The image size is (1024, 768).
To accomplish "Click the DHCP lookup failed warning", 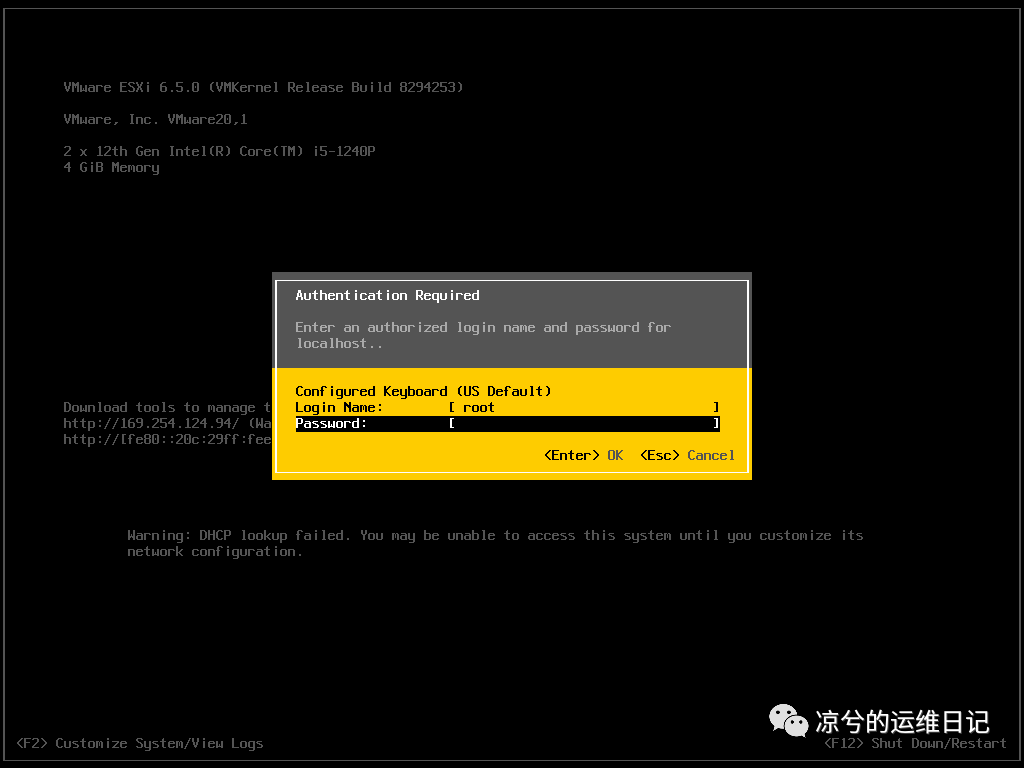I will (x=495, y=543).
